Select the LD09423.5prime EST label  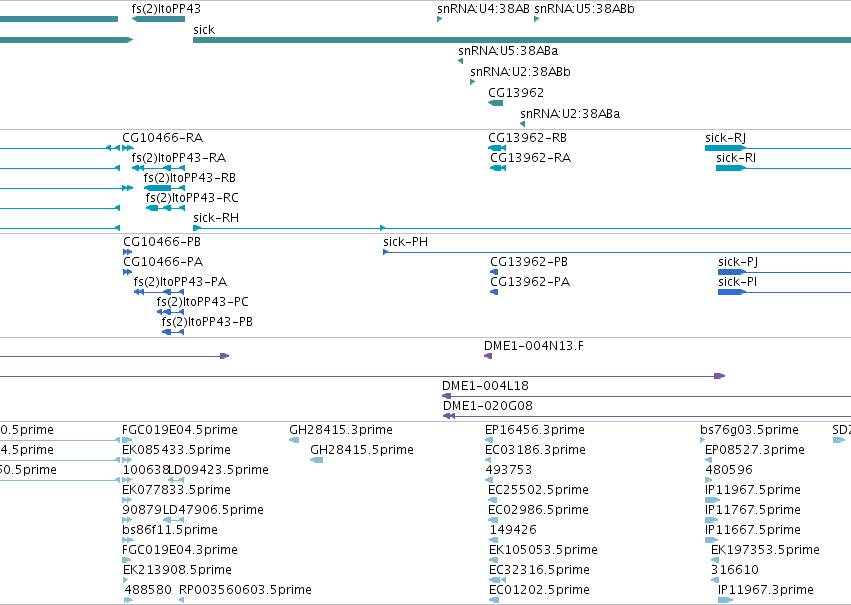[x=219, y=470]
